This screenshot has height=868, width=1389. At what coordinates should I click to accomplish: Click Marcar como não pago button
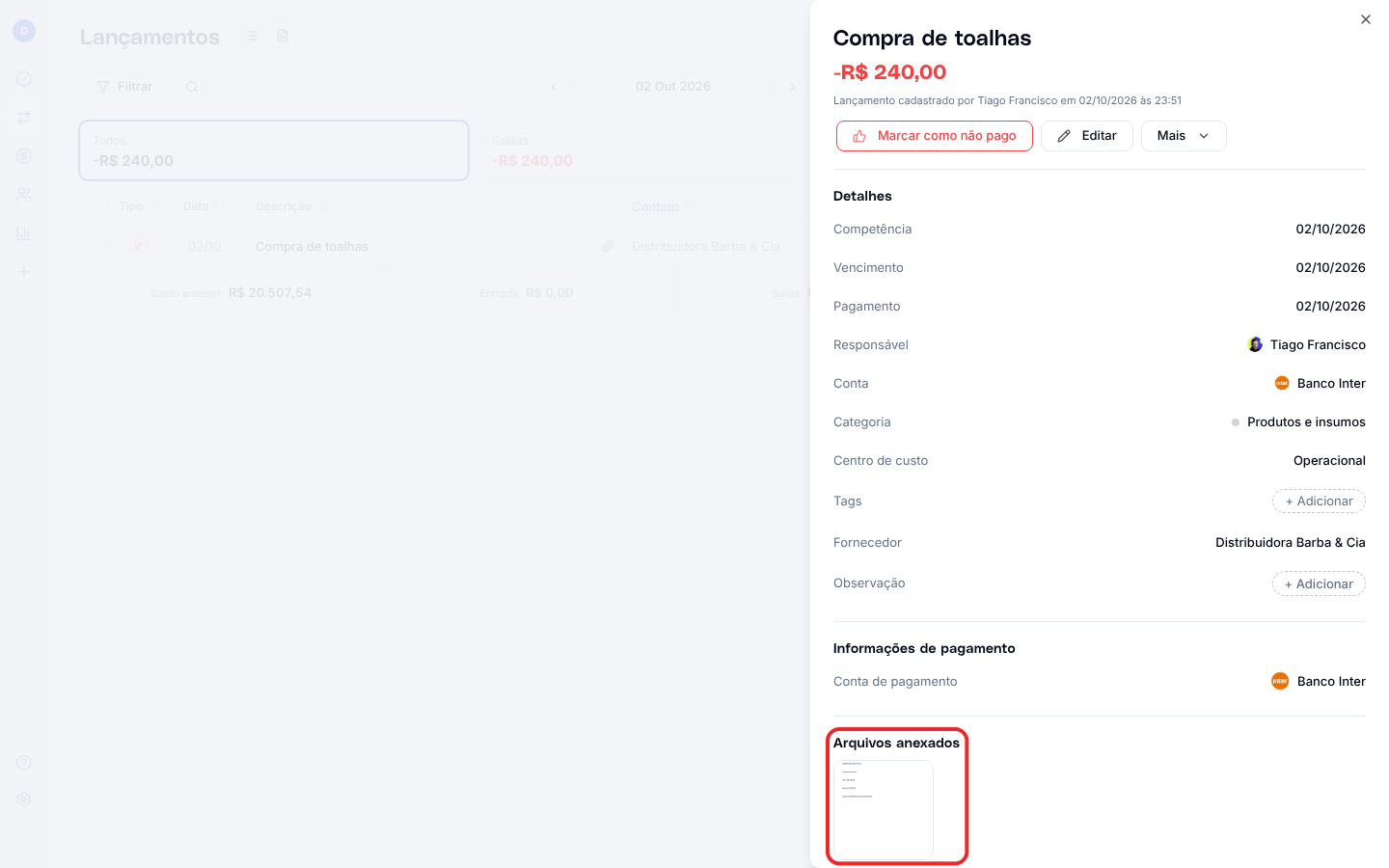tap(935, 136)
